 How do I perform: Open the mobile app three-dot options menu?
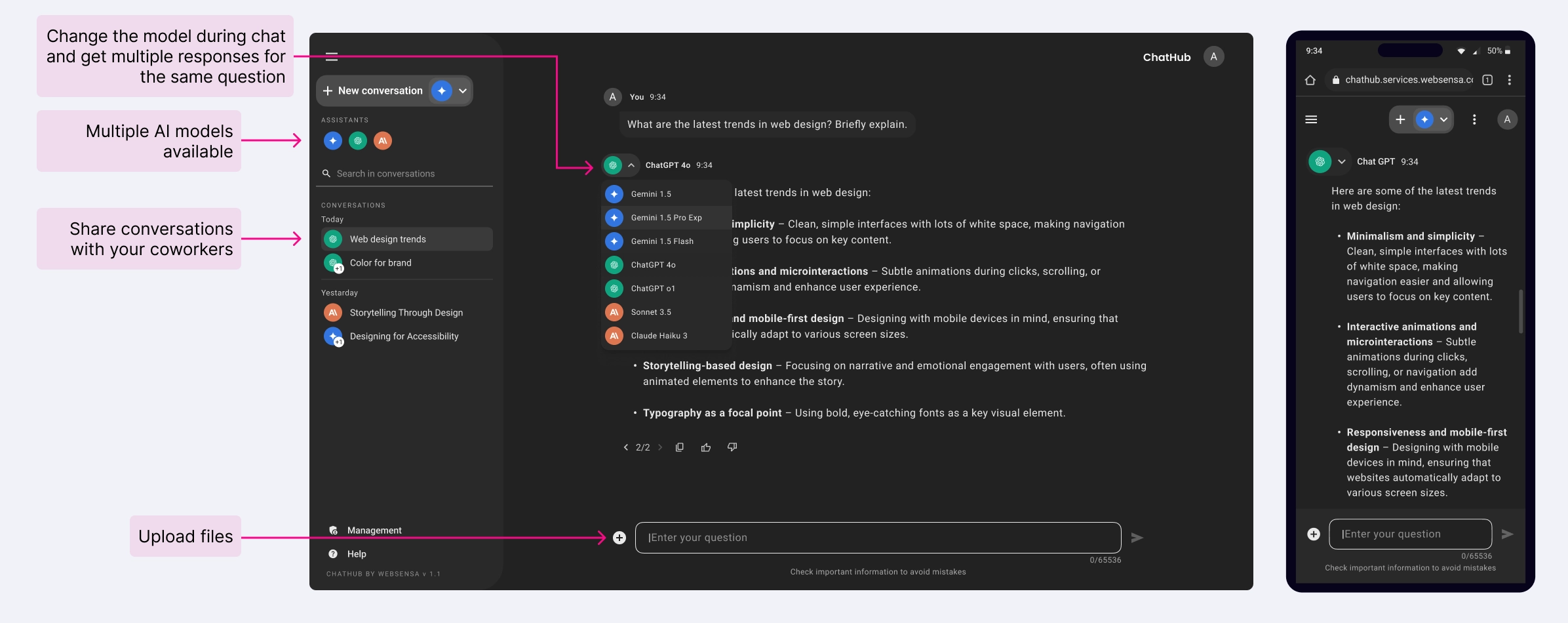[1474, 119]
